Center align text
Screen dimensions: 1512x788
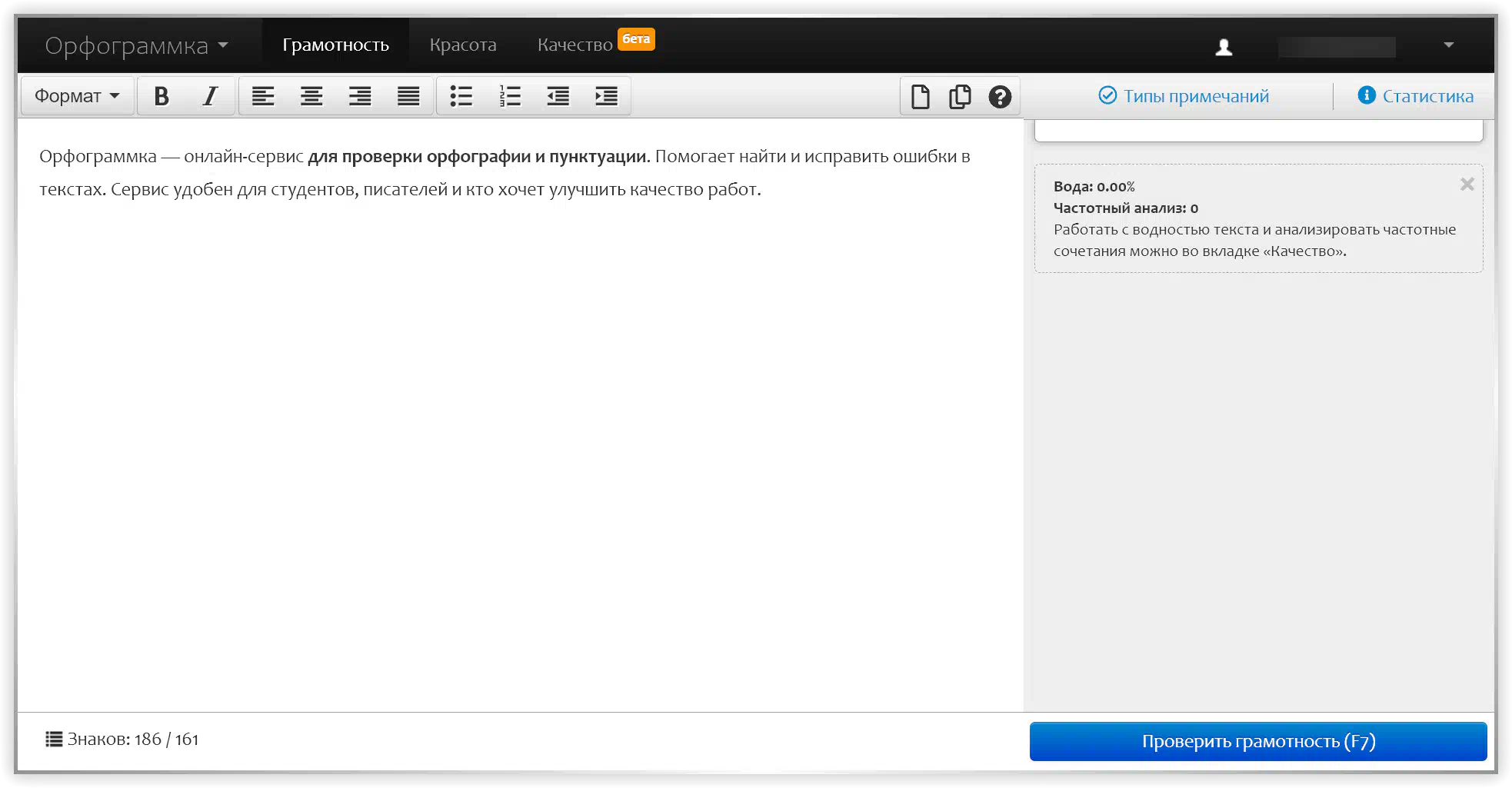point(311,96)
